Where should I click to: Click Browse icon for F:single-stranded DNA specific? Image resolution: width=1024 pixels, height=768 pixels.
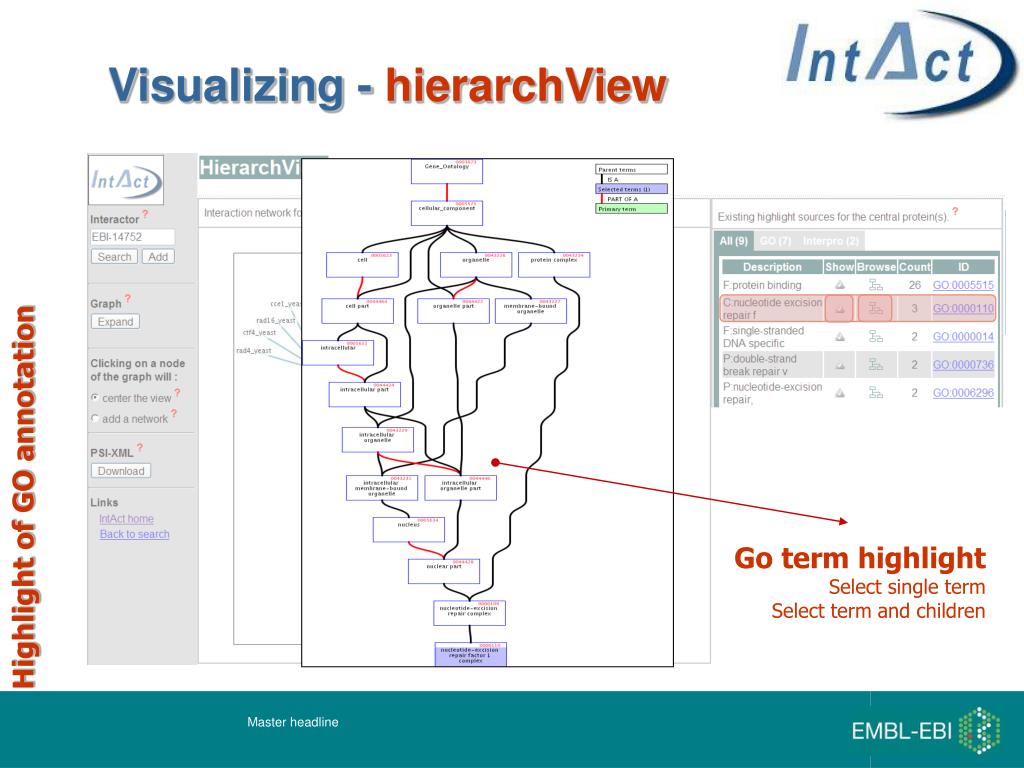tap(876, 336)
